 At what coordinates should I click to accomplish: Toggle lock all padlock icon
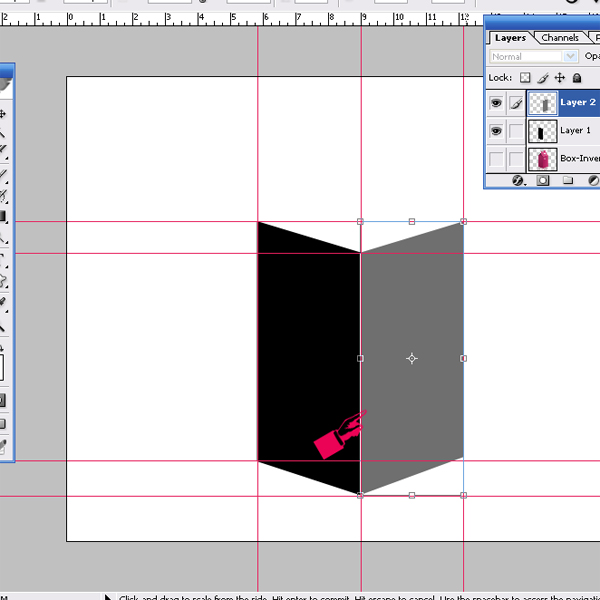(x=577, y=78)
